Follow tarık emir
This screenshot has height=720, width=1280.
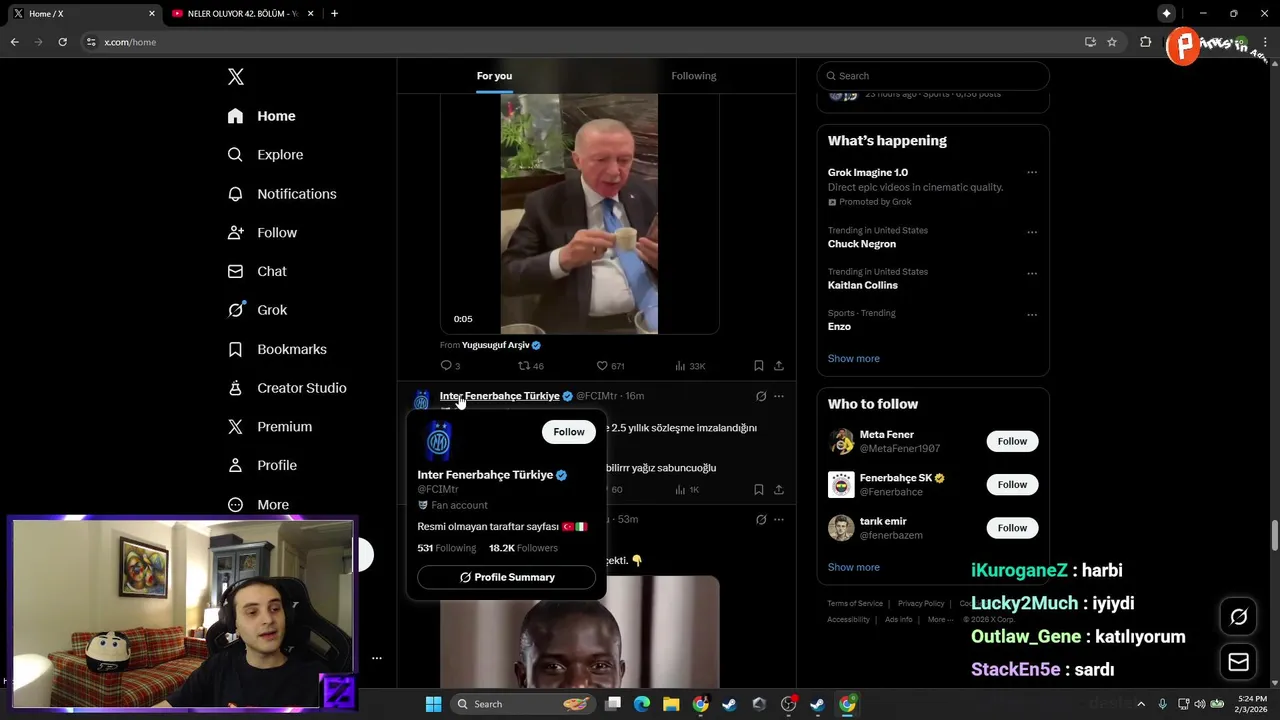tap(1012, 528)
